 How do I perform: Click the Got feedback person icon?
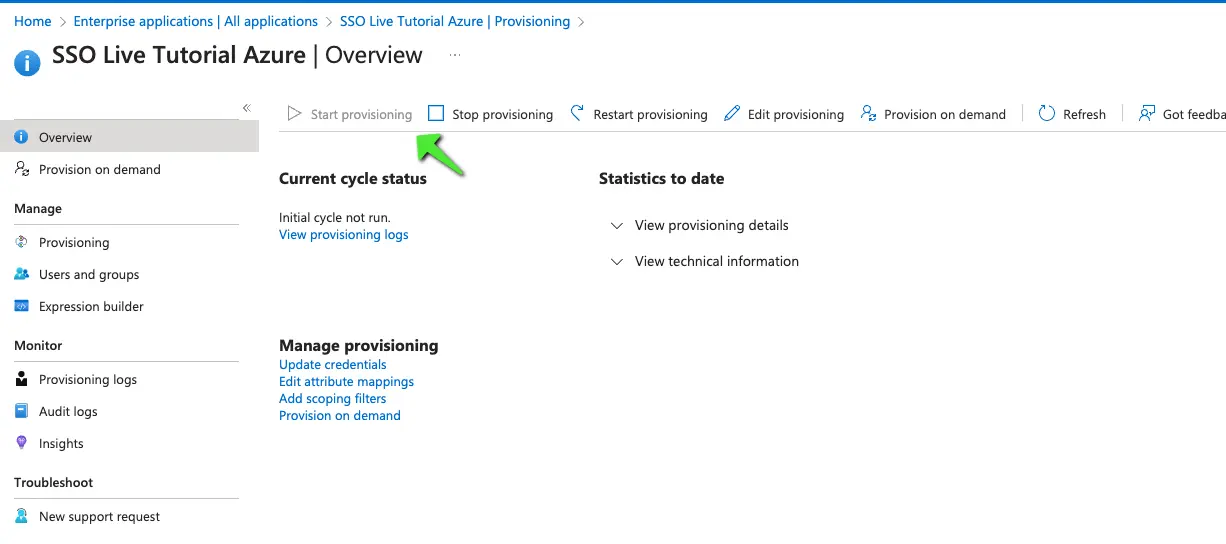(x=1147, y=114)
